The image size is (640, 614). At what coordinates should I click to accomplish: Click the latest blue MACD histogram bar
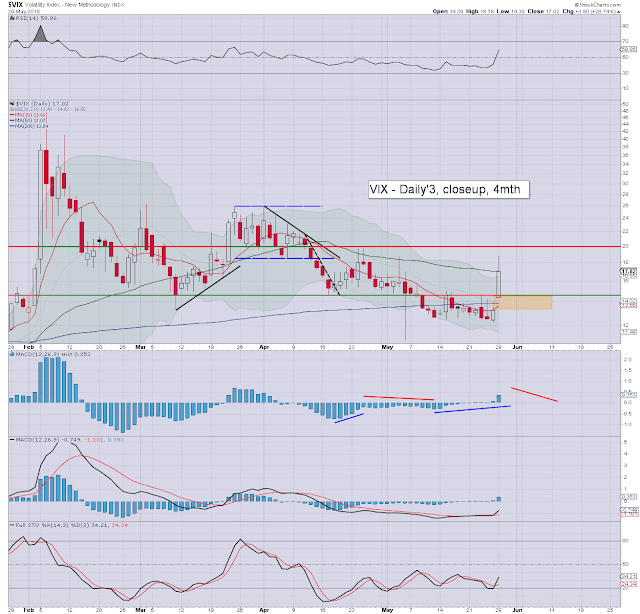pos(499,399)
